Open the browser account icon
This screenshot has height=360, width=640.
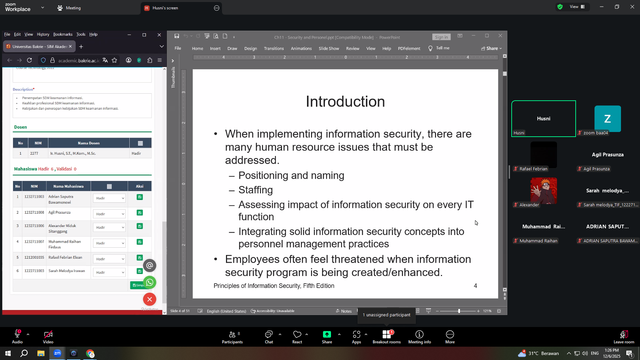[129, 60]
